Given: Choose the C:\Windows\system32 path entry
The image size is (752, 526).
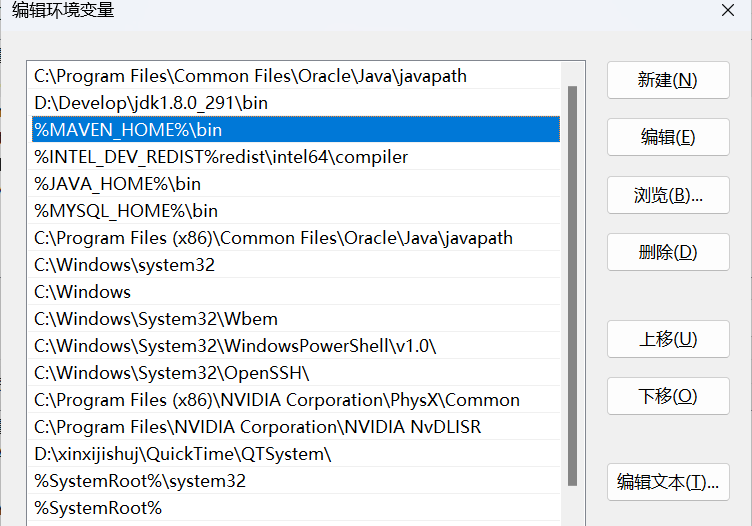Looking at the screenshot, I should coord(124,265).
